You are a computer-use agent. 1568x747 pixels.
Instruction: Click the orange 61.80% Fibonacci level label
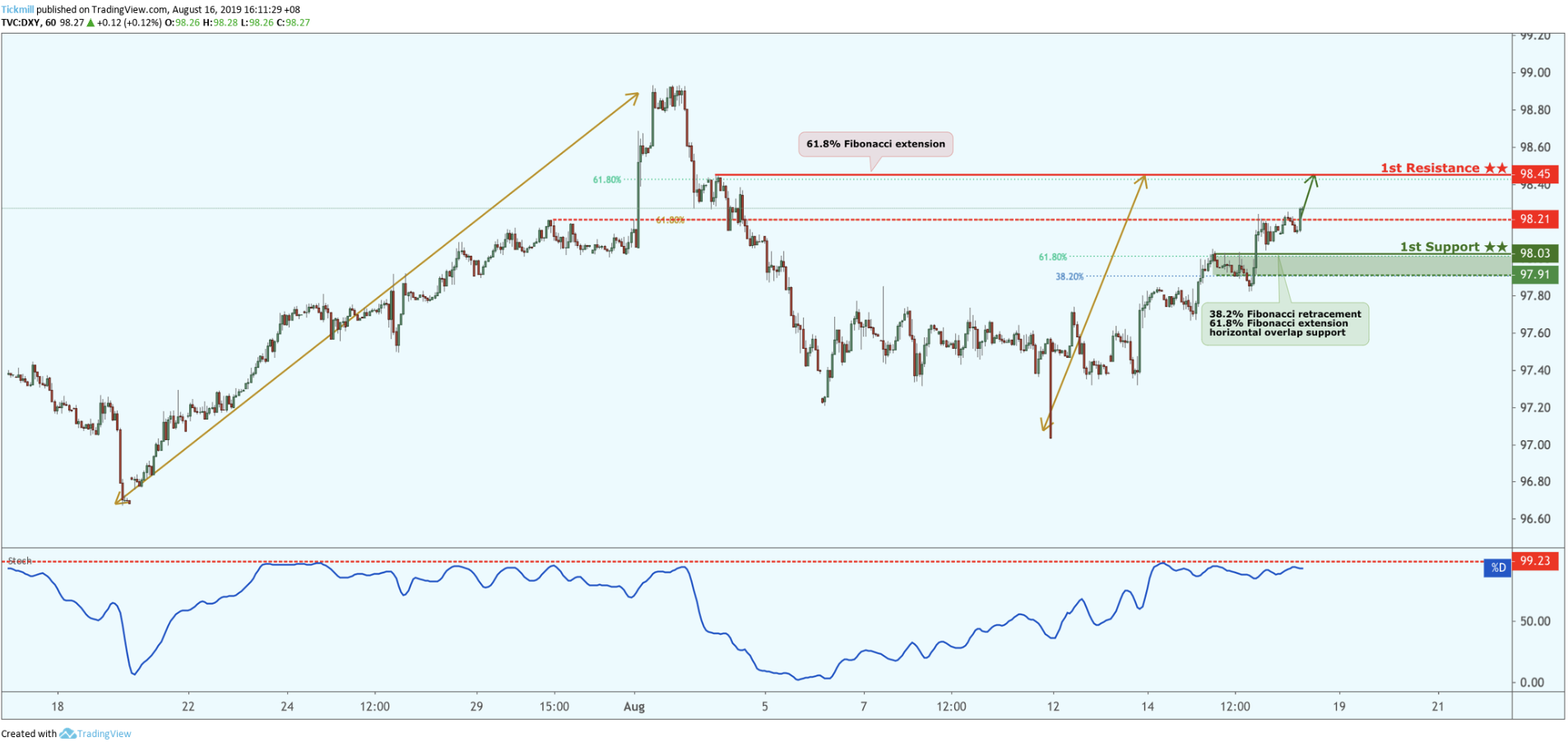tap(670, 220)
